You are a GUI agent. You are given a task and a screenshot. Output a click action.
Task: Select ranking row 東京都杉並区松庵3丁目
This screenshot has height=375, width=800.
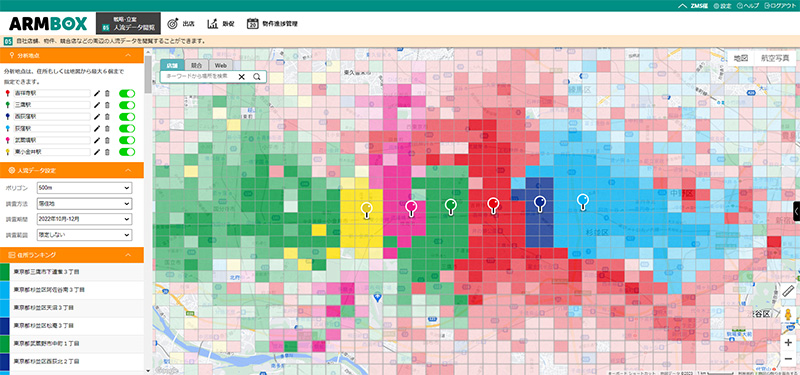pyautogui.click(x=72, y=325)
